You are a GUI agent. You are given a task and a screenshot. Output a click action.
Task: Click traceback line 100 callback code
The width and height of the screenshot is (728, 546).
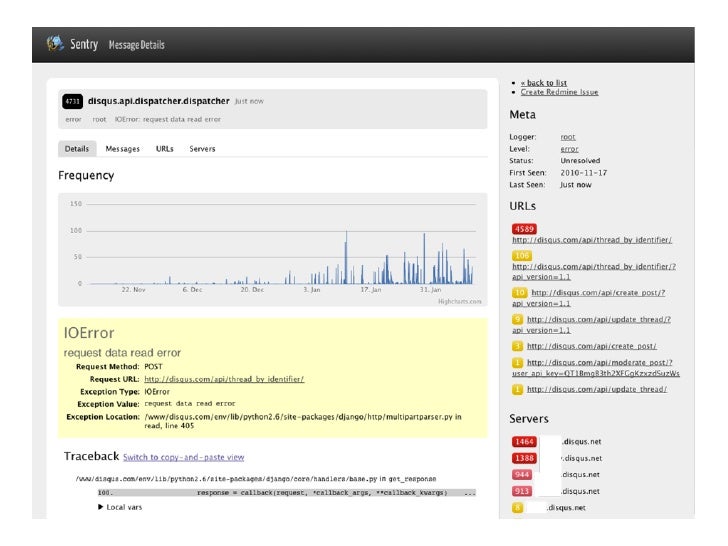coord(322,493)
